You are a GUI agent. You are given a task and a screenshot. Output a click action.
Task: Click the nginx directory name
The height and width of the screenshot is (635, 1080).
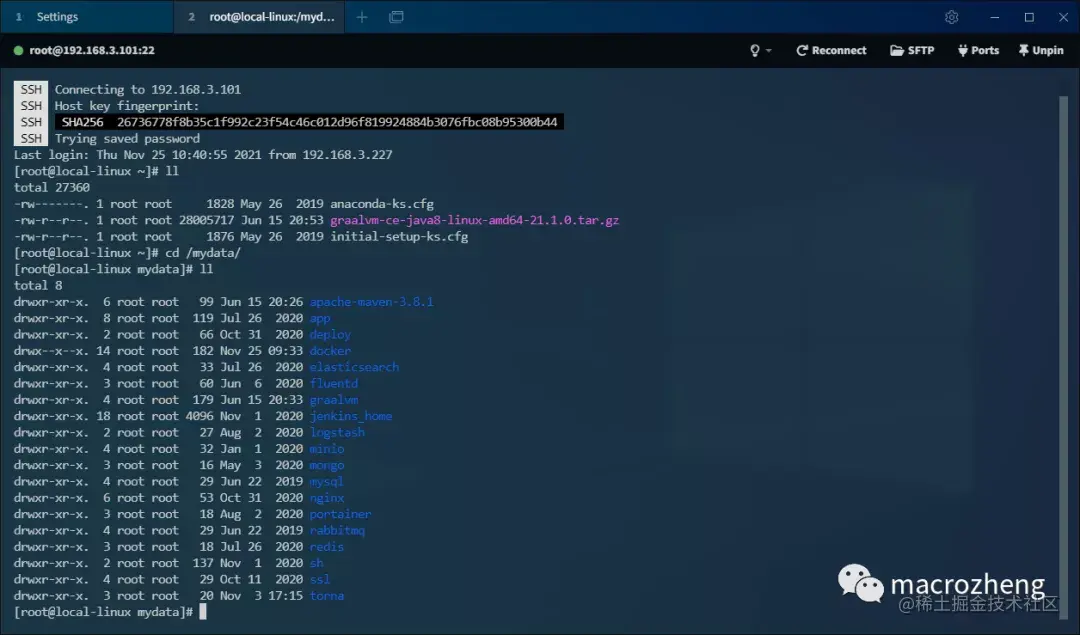(326, 497)
